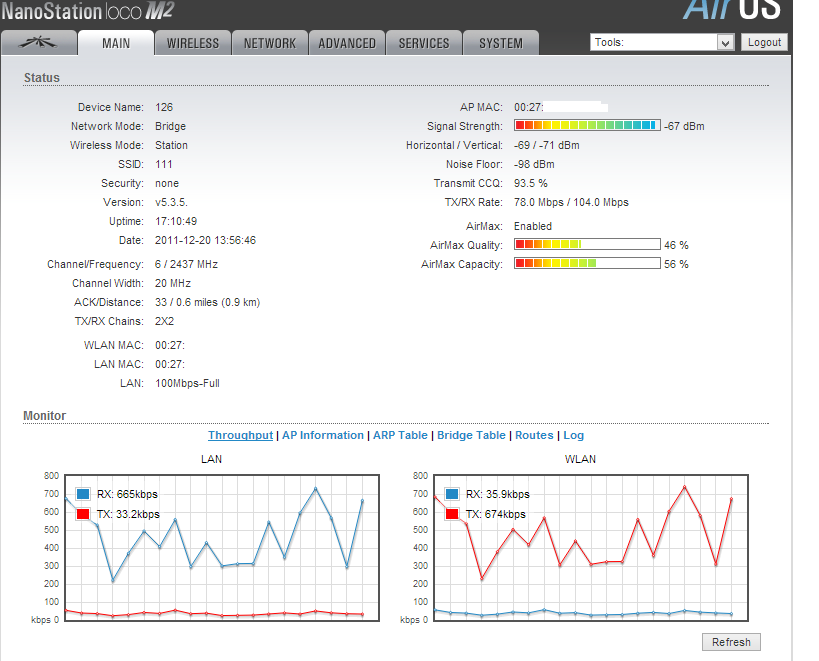Open the WIRELESS tab
The width and height of the screenshot is (819, 661).
(192, 43)
